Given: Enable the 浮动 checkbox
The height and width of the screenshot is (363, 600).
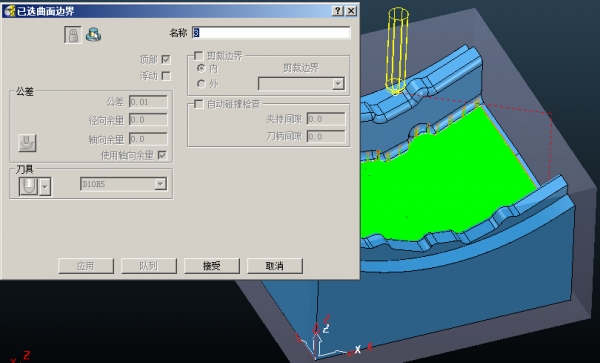Looking at the screenshot, I should point(166,76).
